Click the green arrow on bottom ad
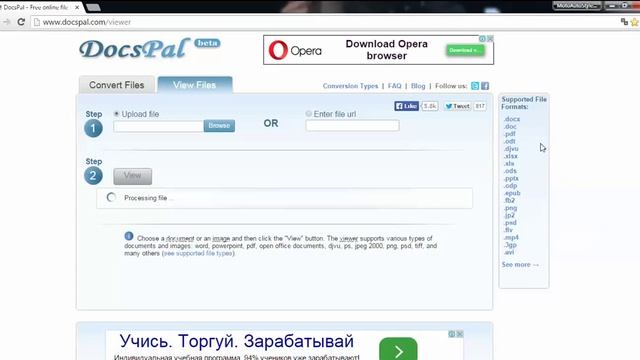Viewport: 640px width, 360px height. pyautogui.click(x=398, y=349)
